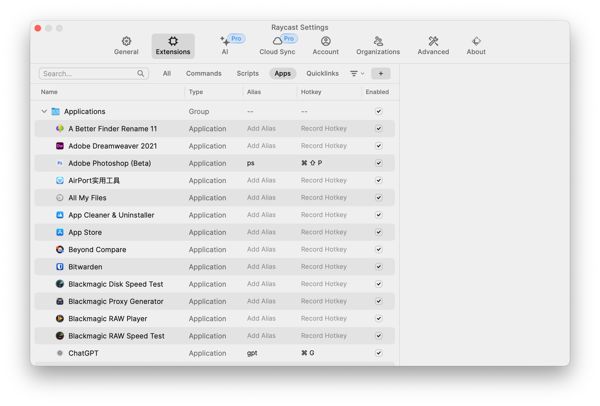Disable the AirPort utility checkbox
Viewport: 600px width, 406px height.
378,180
